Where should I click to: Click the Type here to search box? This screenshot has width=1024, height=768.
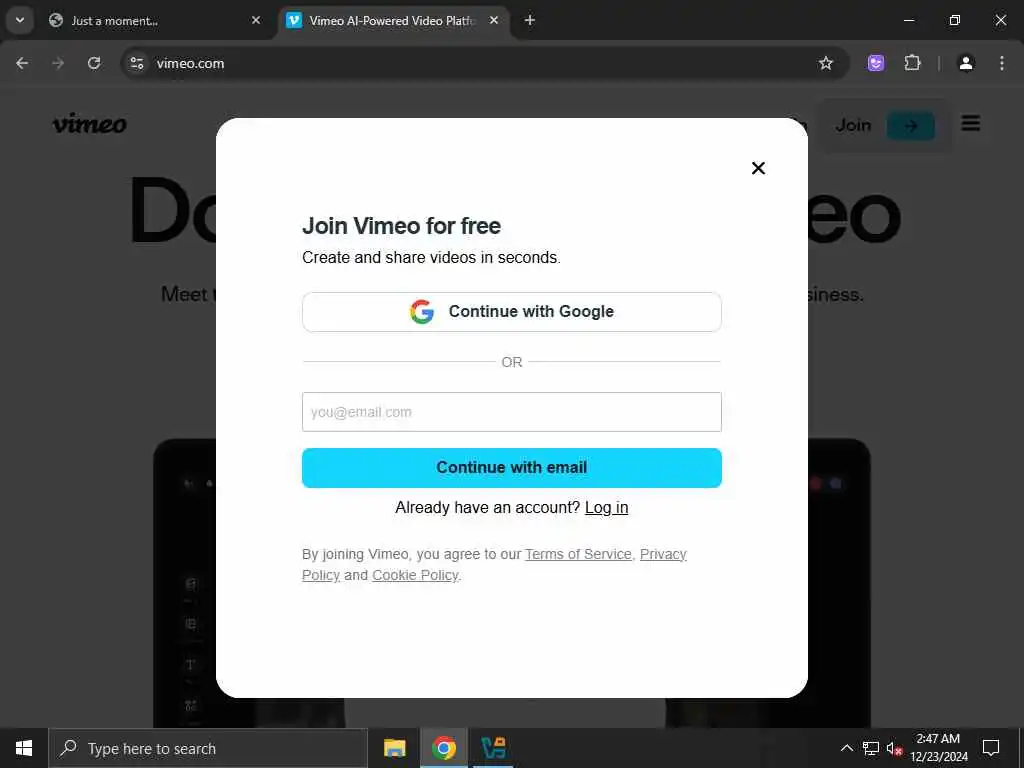208,748
